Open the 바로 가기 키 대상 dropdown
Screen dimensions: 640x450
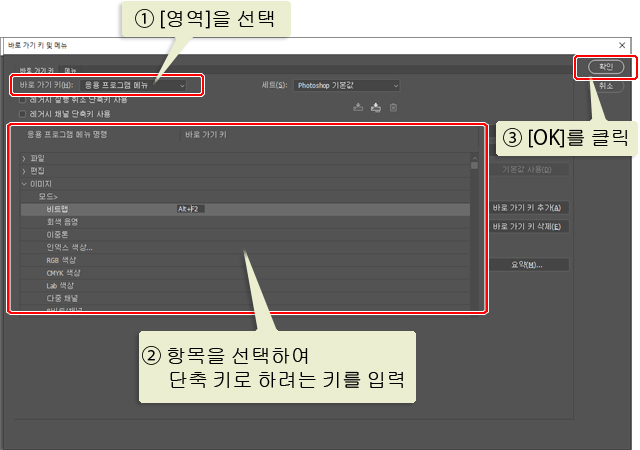click(135, 86)
